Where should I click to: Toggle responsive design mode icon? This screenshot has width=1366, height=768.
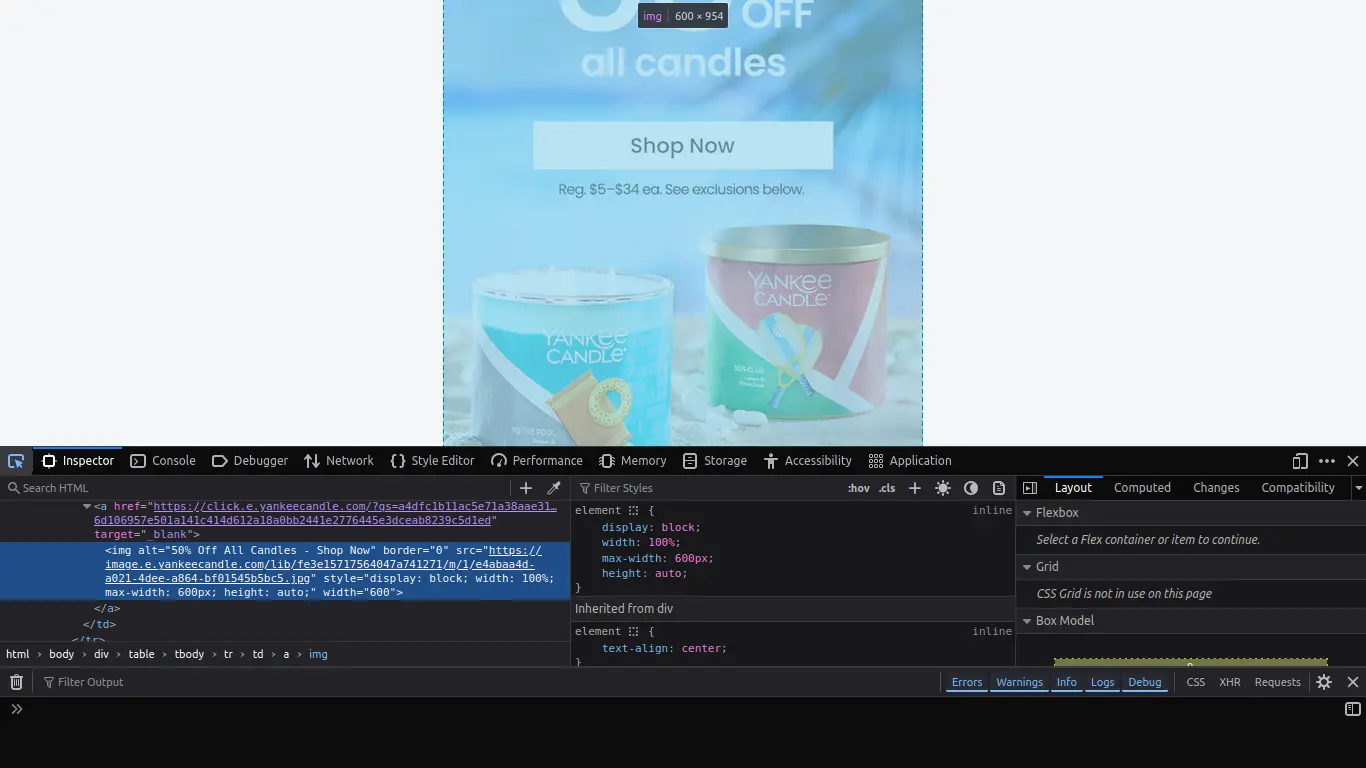1300,461
